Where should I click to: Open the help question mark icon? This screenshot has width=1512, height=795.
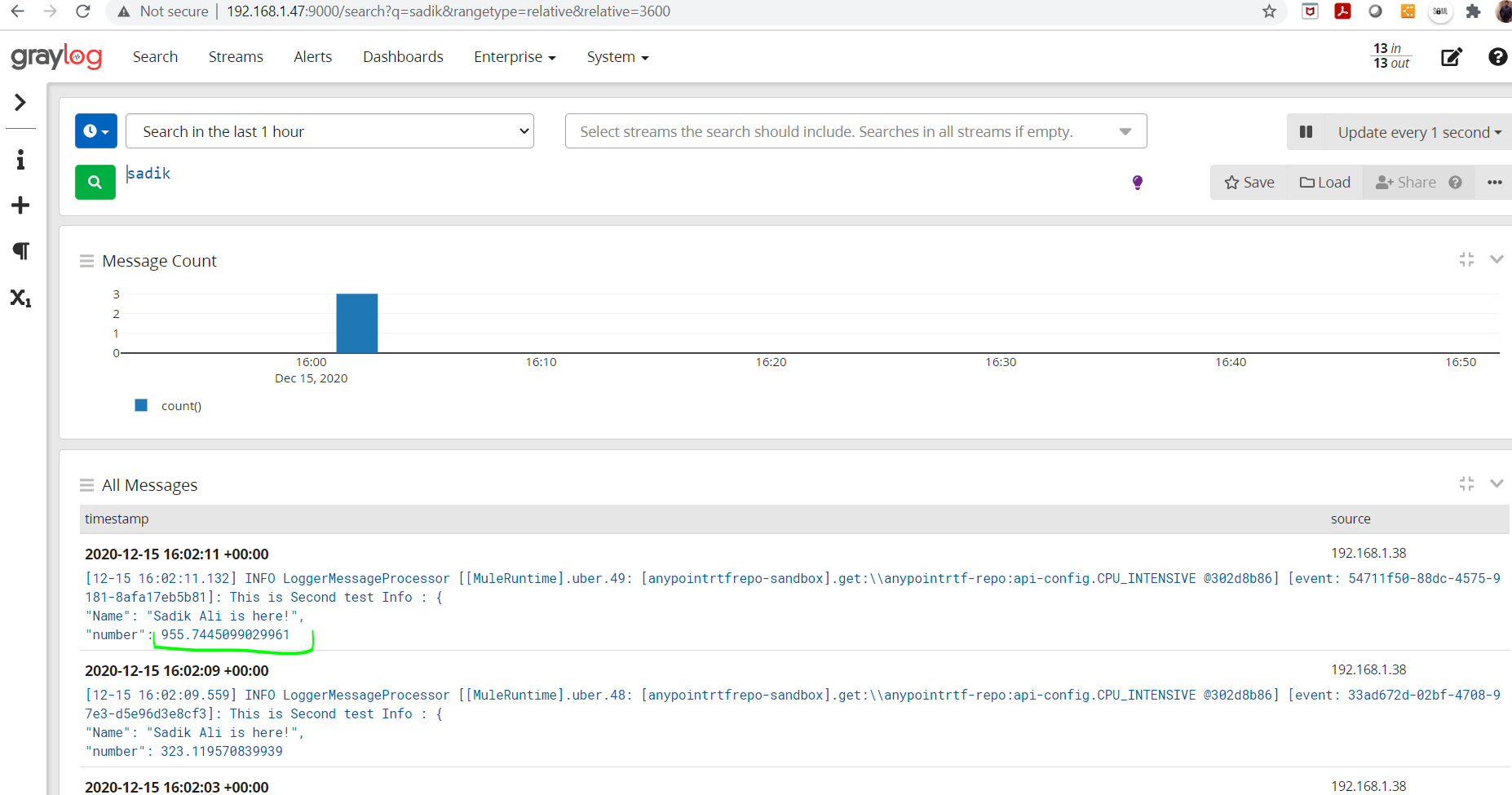(x=1497, y=57)
